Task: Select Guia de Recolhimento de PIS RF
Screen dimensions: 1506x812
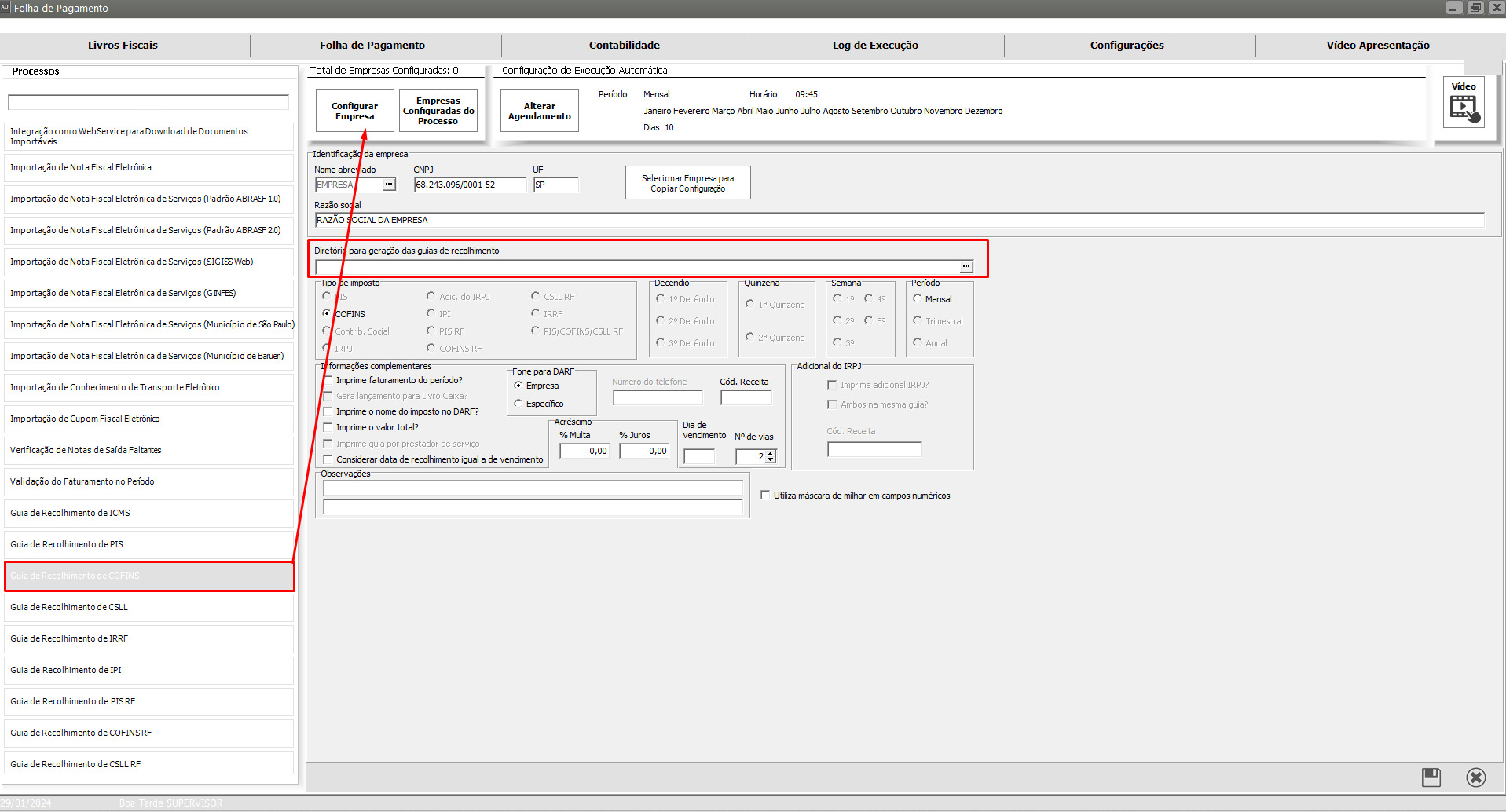Action: tap(149, 701)
